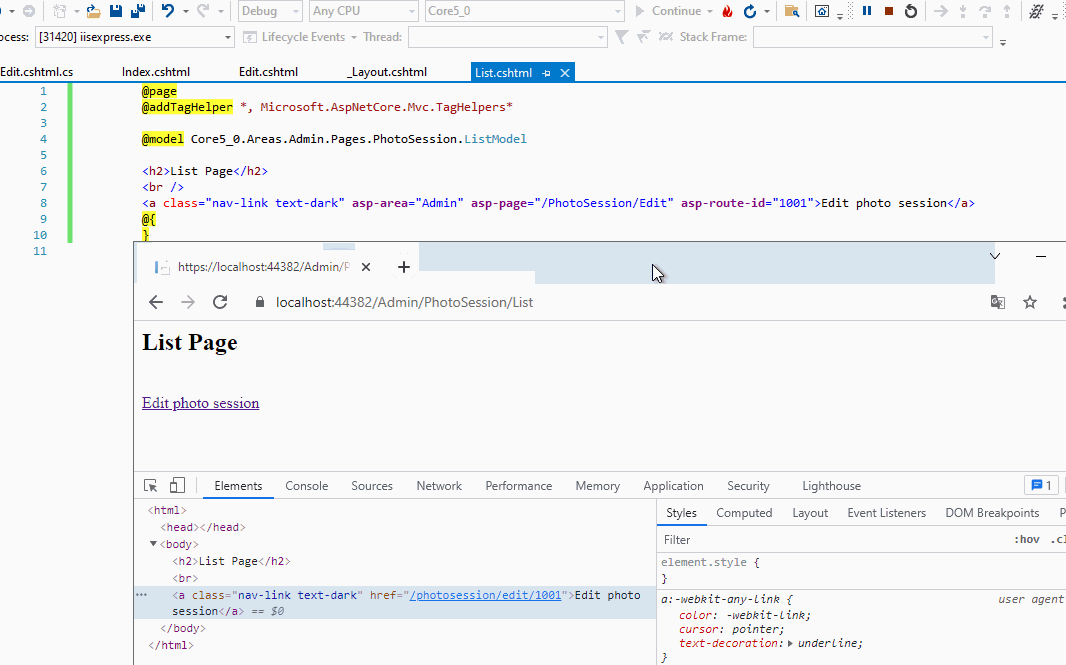Open the process iisexpress.exe dropdown
The height and width of the screenshot is (665, 1066).
pyautogui.click(x=135, y=37)
